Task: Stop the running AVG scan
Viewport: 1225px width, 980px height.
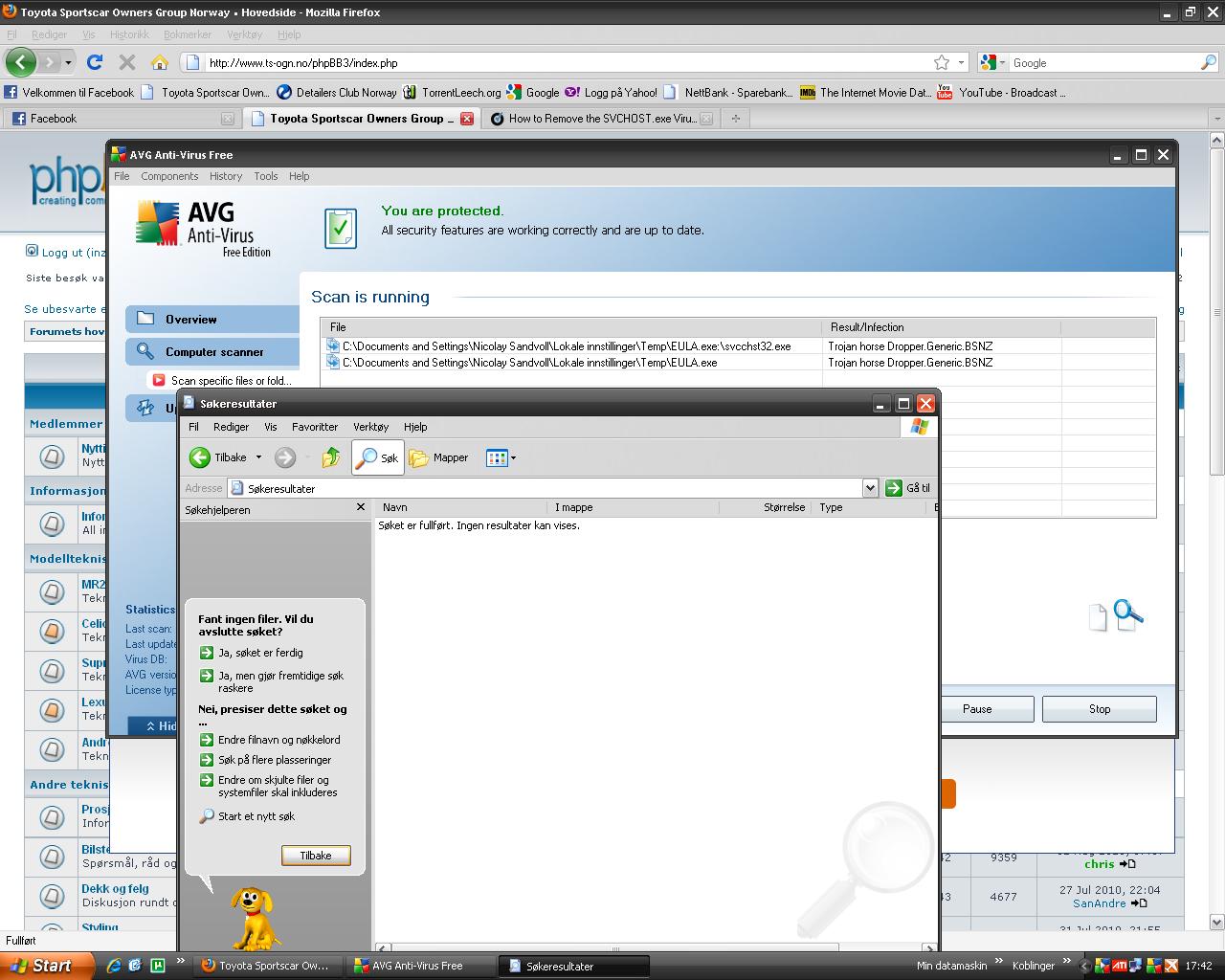Action: click(1099, 709)
